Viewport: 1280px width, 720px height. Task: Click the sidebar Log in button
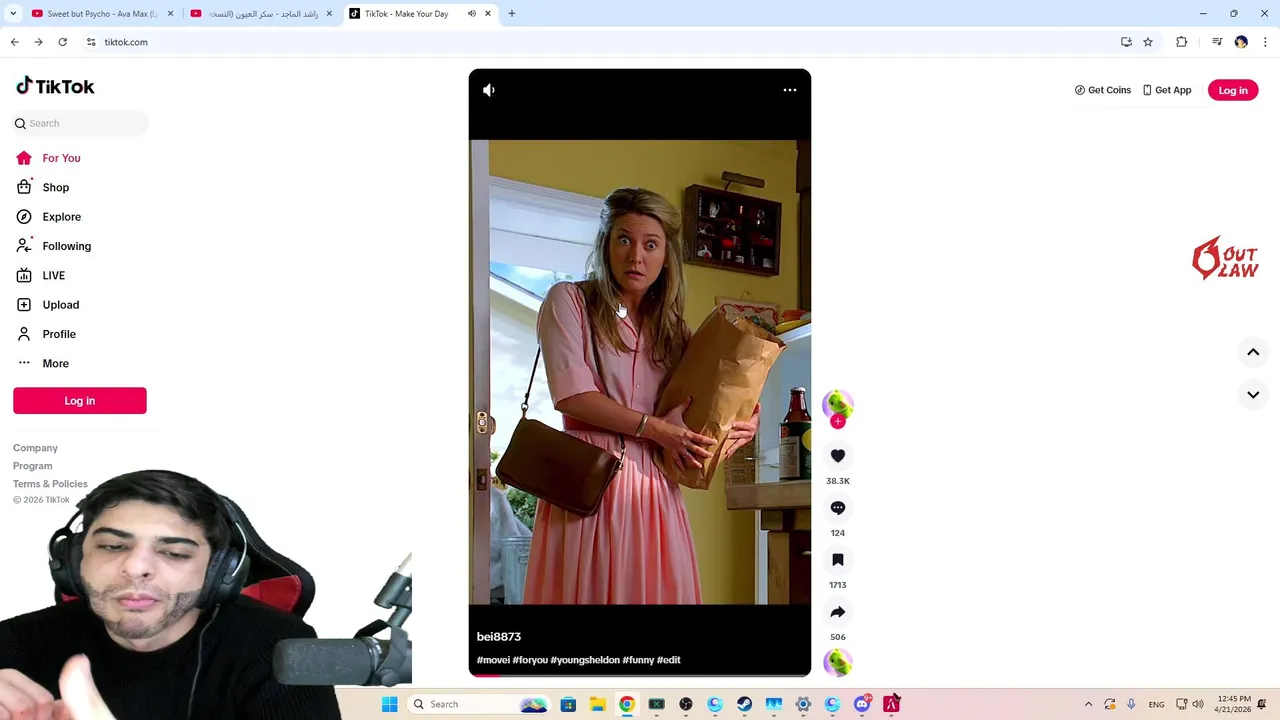coord(80,401)
